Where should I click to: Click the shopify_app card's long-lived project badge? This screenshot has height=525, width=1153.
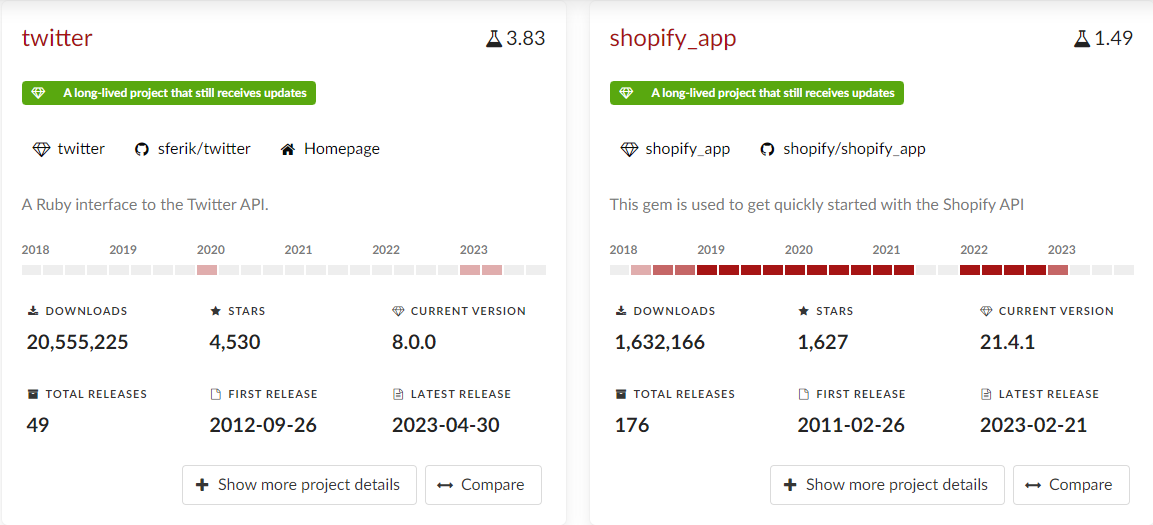(757, 93)
